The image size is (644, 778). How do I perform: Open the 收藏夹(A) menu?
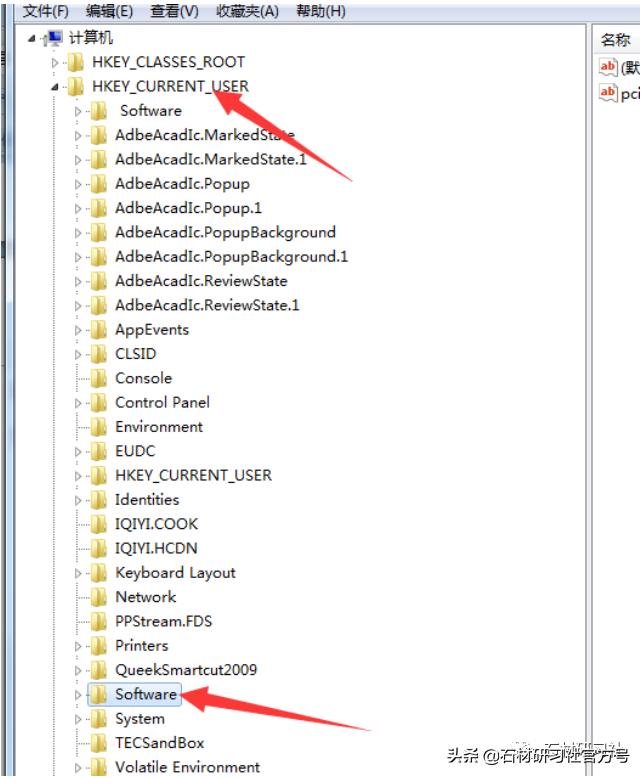point(247,11)
